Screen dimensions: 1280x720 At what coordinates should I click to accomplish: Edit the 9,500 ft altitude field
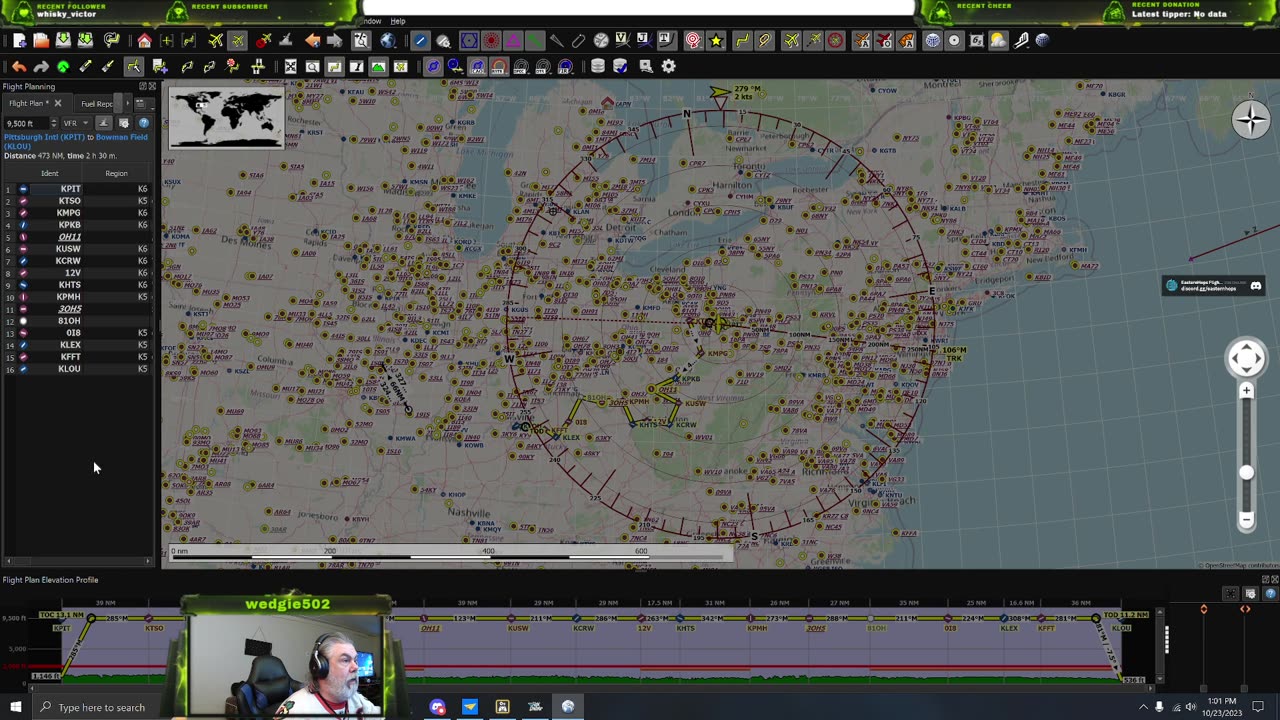click(25, 123)
